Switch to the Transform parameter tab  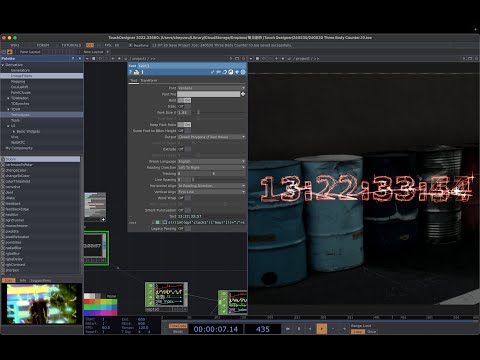[149, 80]
